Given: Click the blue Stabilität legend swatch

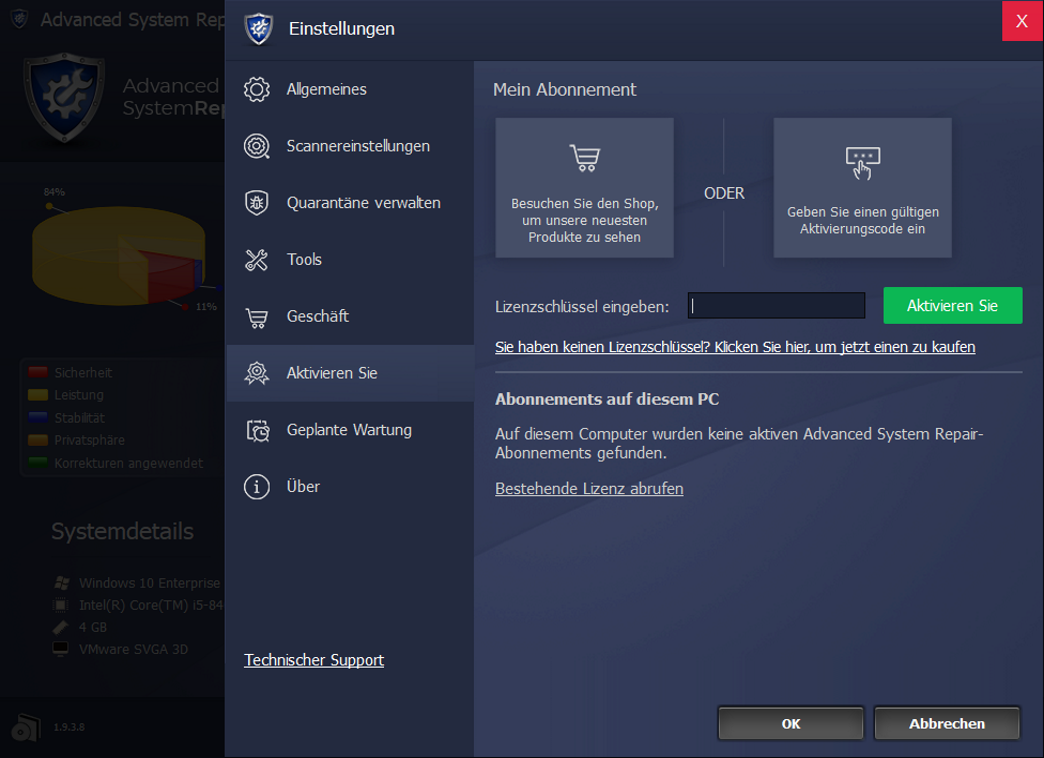Looking at the screenshot, I should (x=38, y=418).
